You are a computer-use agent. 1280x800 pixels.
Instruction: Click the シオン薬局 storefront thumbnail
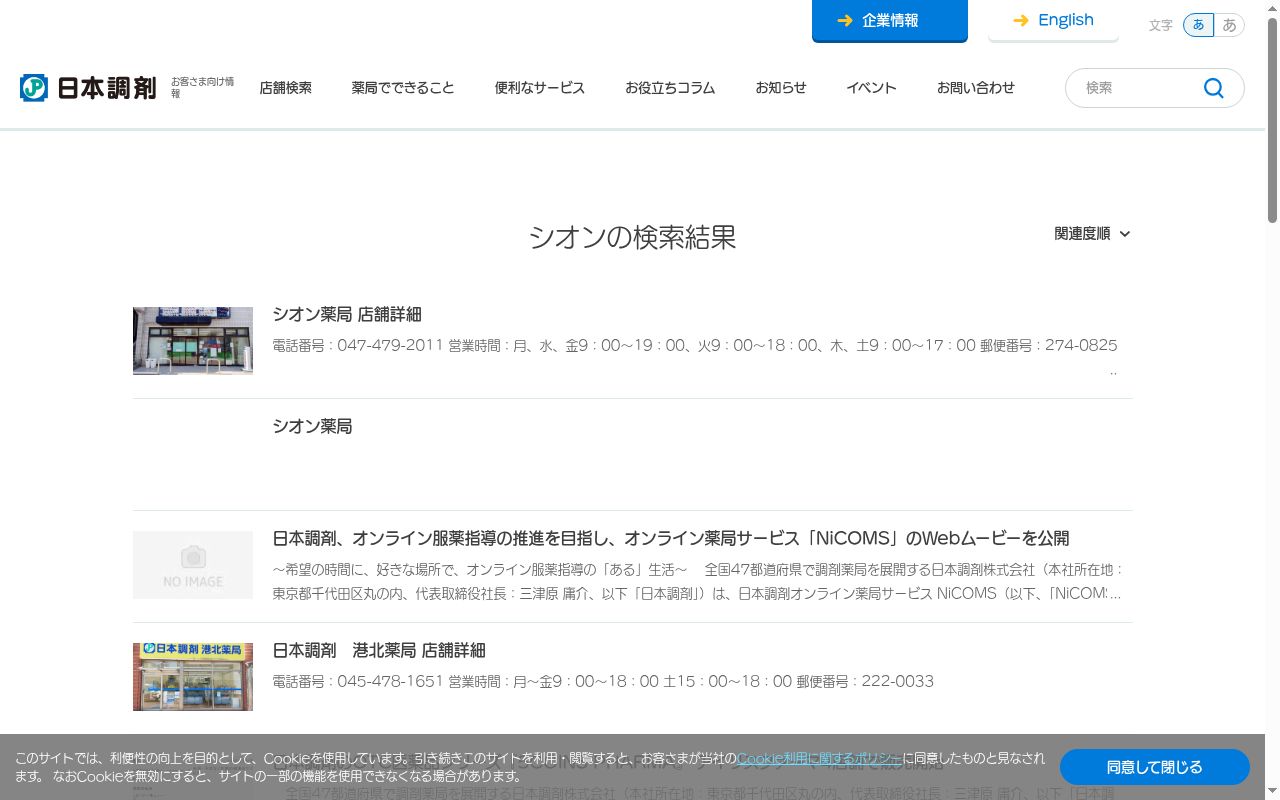pos(193,341)
